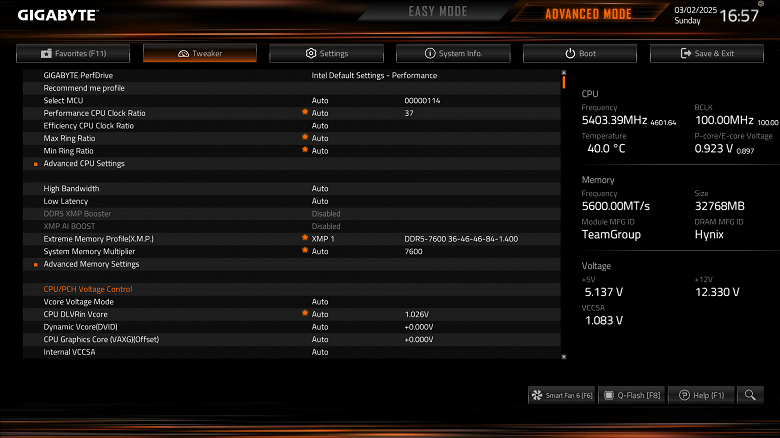Switch to System Info. tab
Image resolution: width=780 pixels, height=438 pixels.
(x=453, y=53)
